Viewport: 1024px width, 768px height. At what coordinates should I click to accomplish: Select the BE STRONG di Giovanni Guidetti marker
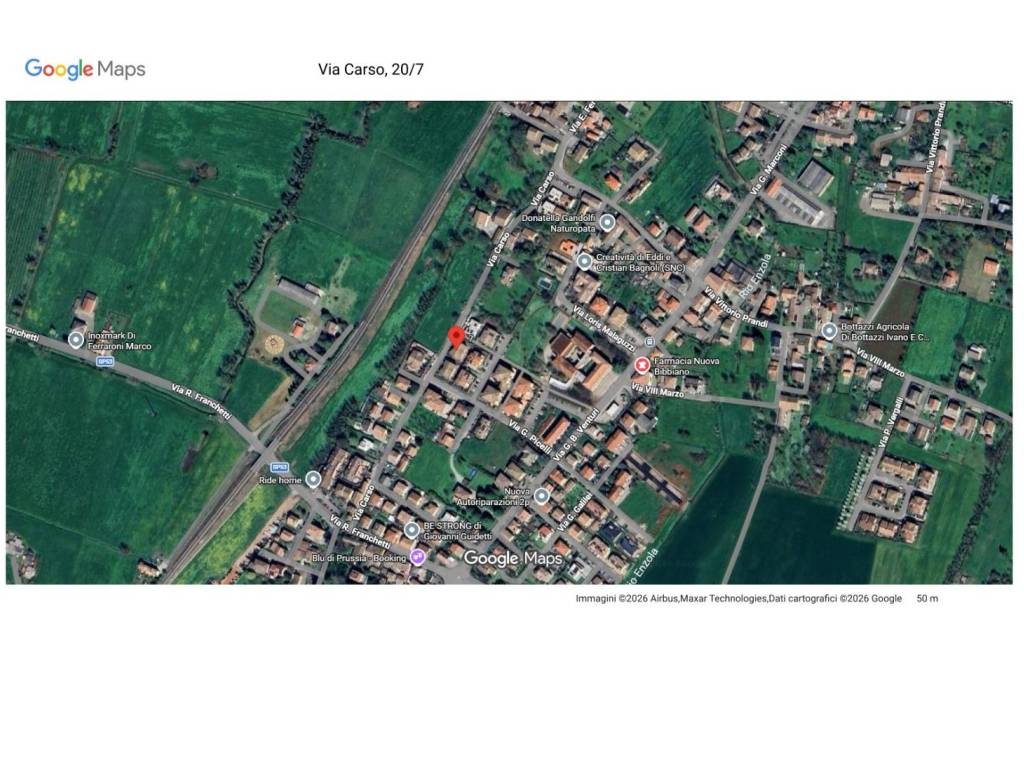point(412,530)
